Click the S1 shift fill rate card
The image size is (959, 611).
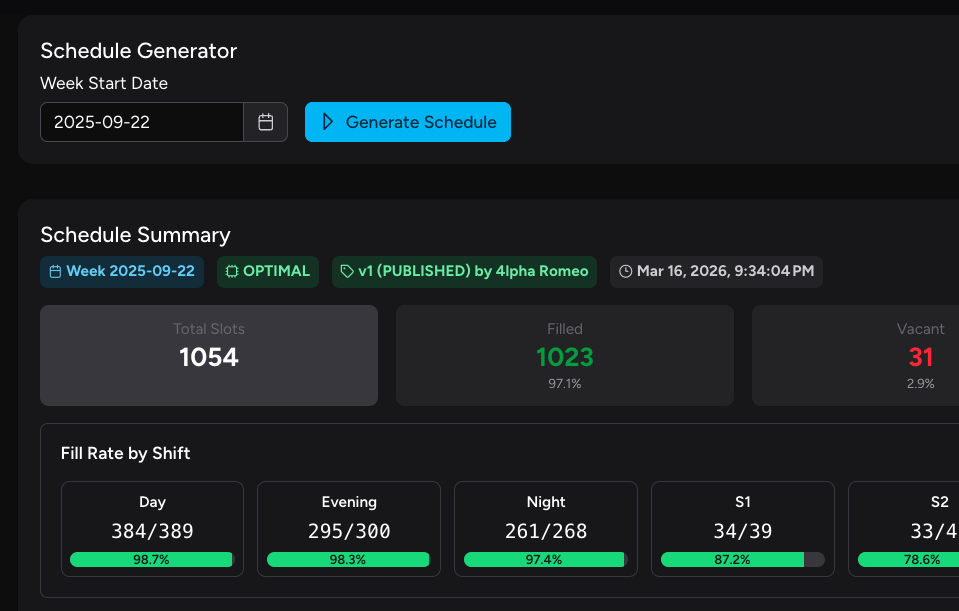point(743,528)
